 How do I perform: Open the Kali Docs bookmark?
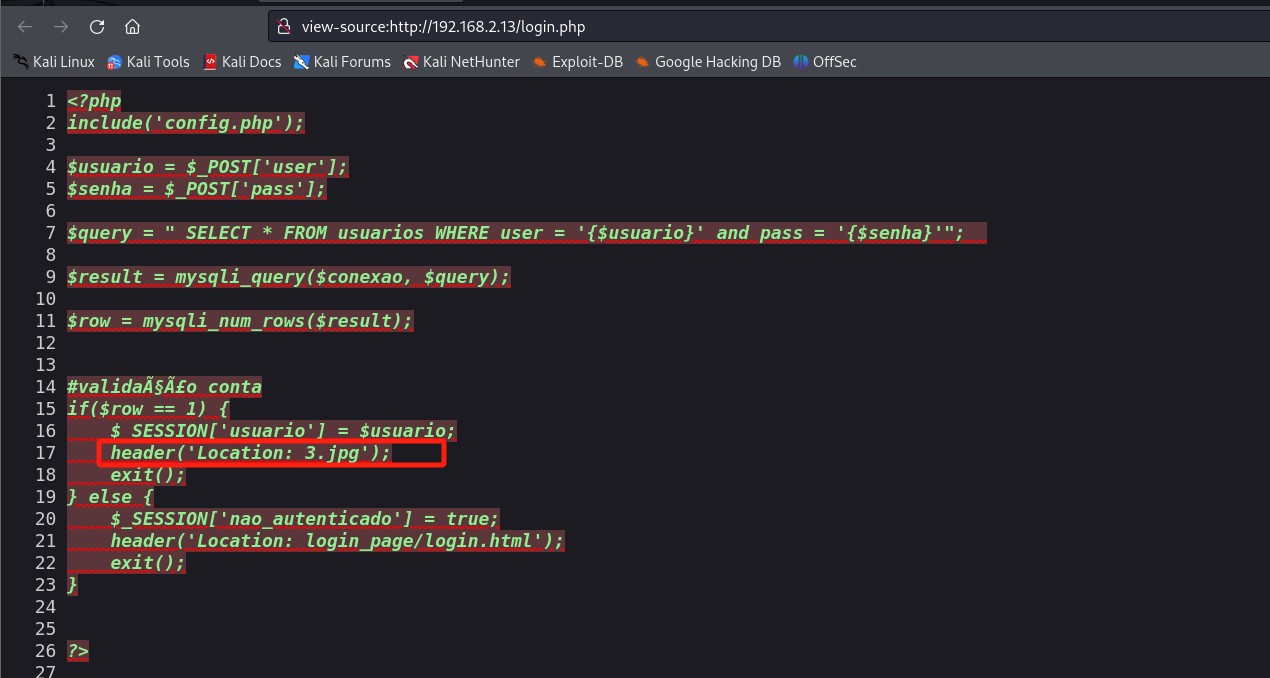tap(242, 62)
